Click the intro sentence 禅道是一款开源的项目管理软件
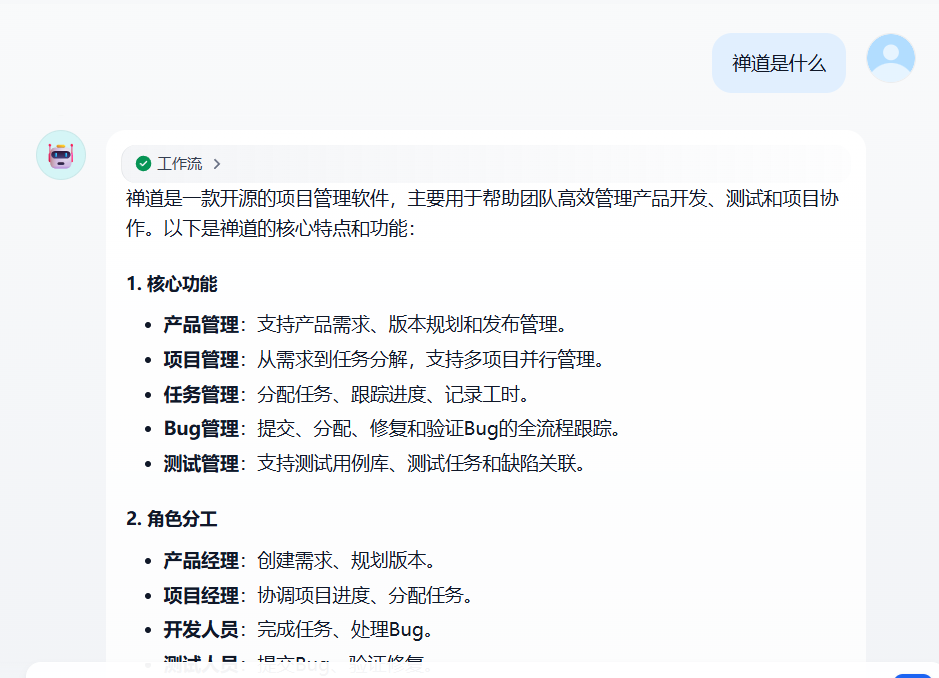 [x=258, y=198]
